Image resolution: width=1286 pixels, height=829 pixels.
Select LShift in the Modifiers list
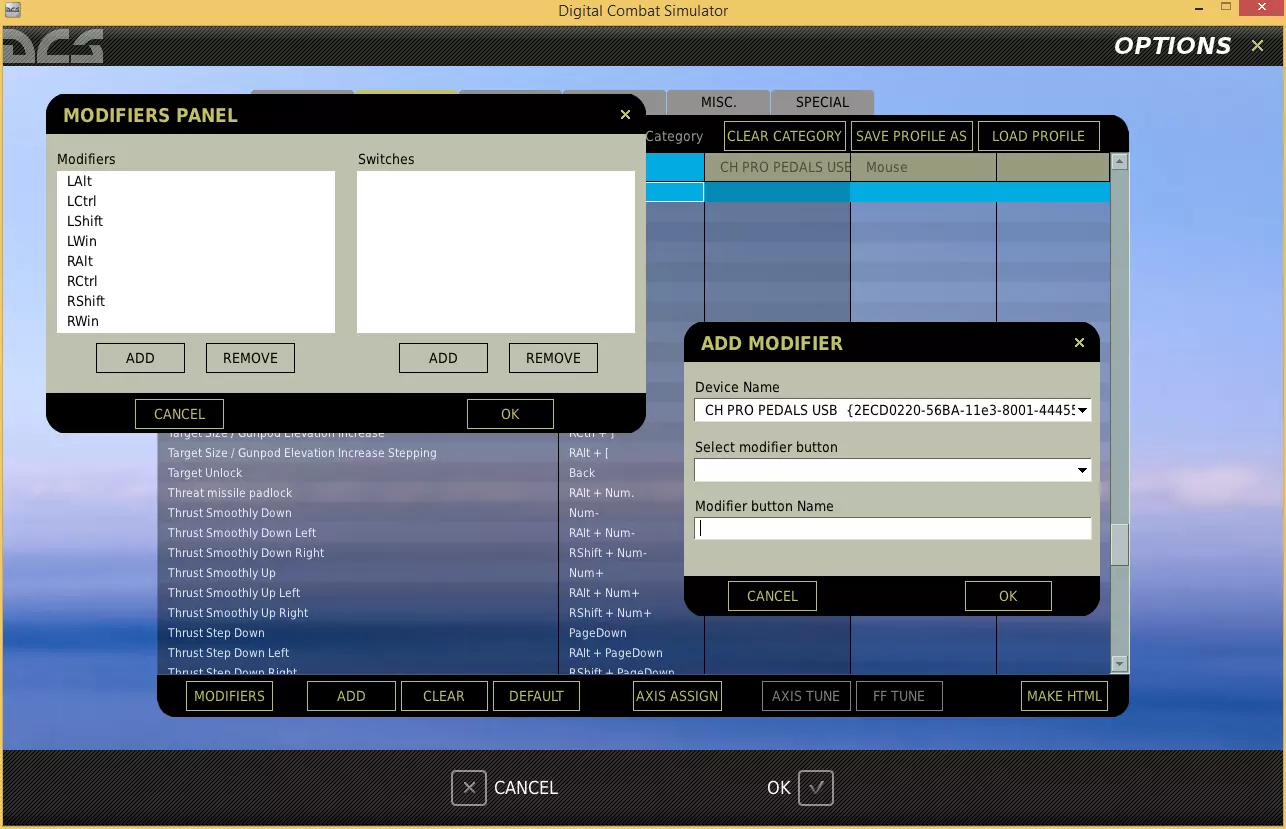pos(196,221)
